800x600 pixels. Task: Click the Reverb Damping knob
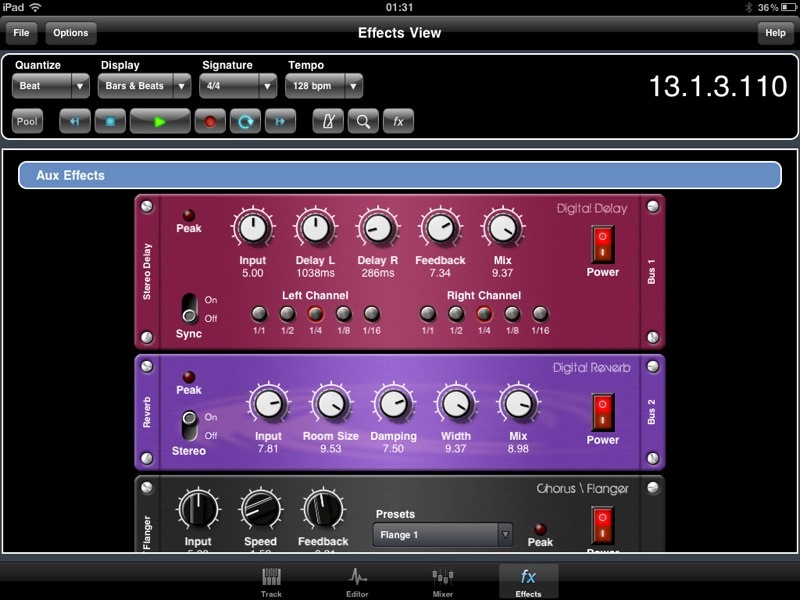coord(393,404)
